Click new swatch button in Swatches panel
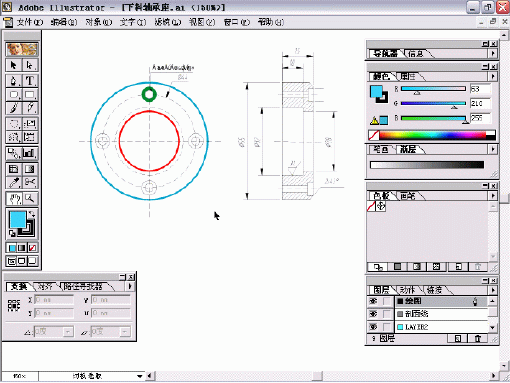The height and width of the screenshot is (383, 510). coord(458,267)
